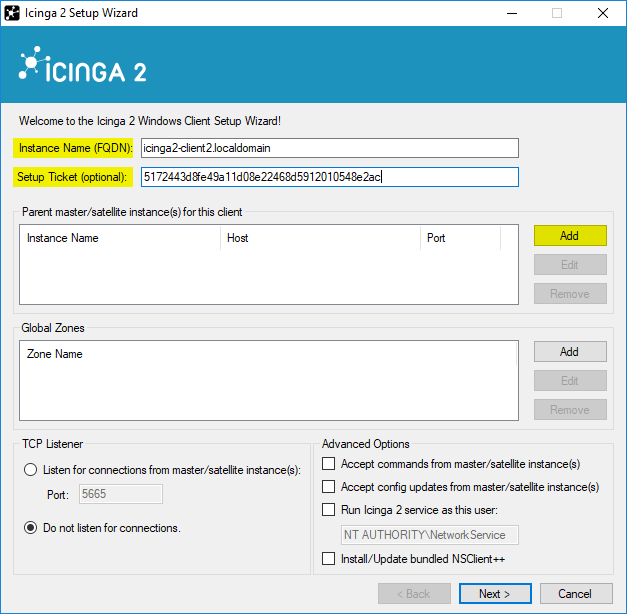Screen dimensions: 627x614
Task: Check Install/Update bundled NSClient++
Action: tap(328, 558)
